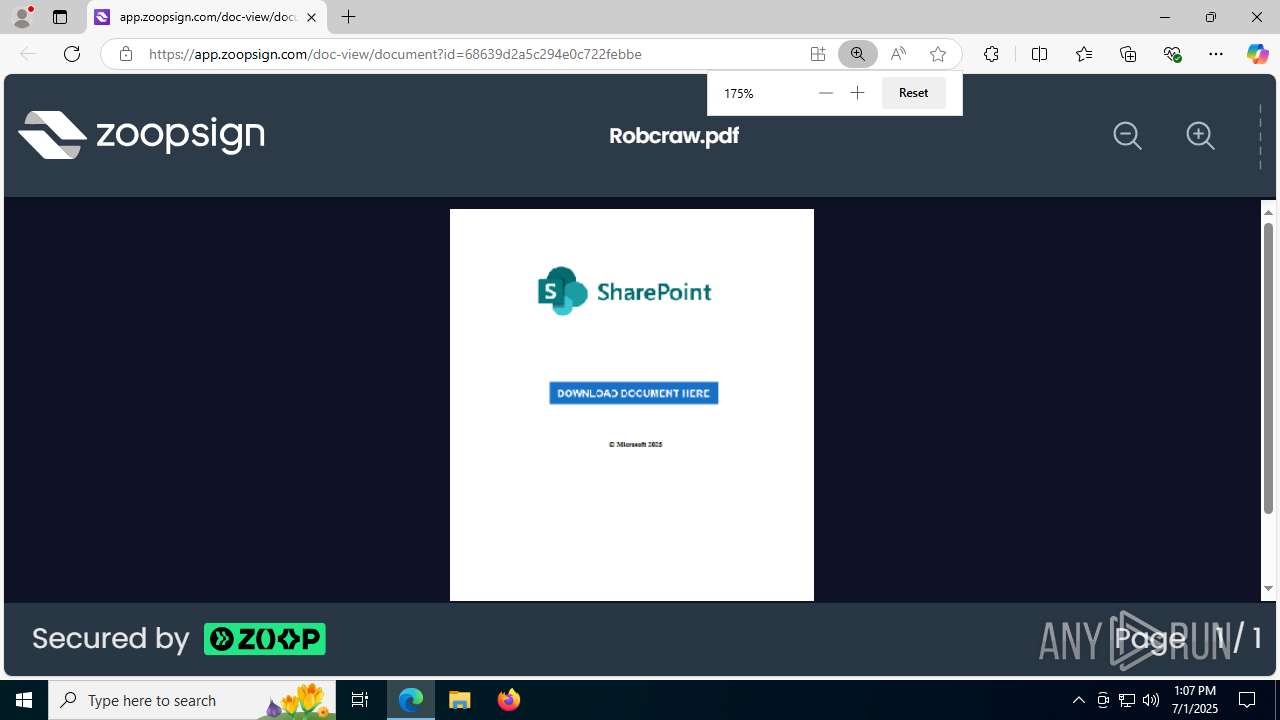The width and height of the screenshot is (1280, 720).
Task: Zoom in the document with the plus magnifier
Action: point(1200,136)
